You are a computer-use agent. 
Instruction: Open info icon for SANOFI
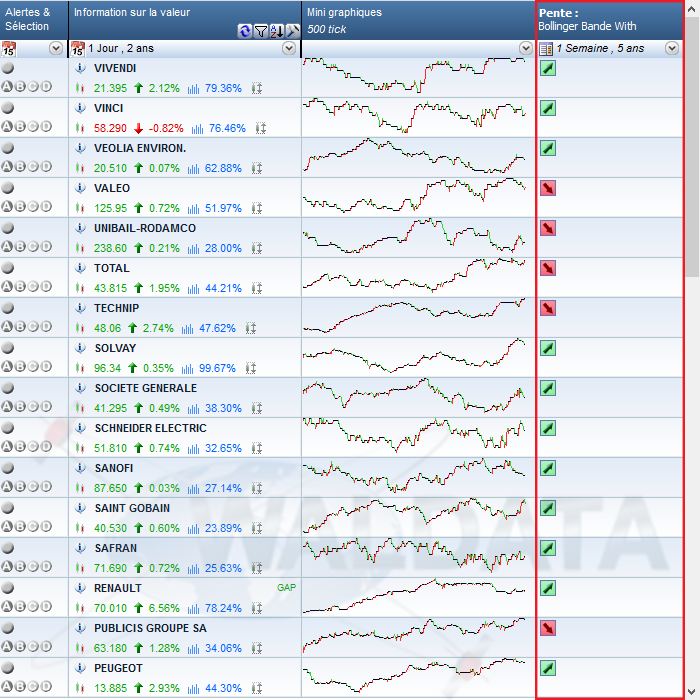pos(80,468)
